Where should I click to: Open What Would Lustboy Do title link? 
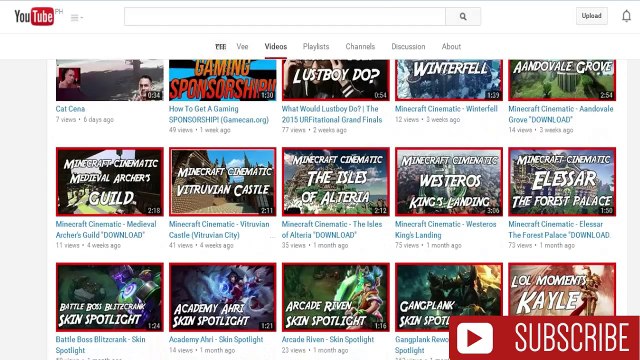(x=332, y=114)
